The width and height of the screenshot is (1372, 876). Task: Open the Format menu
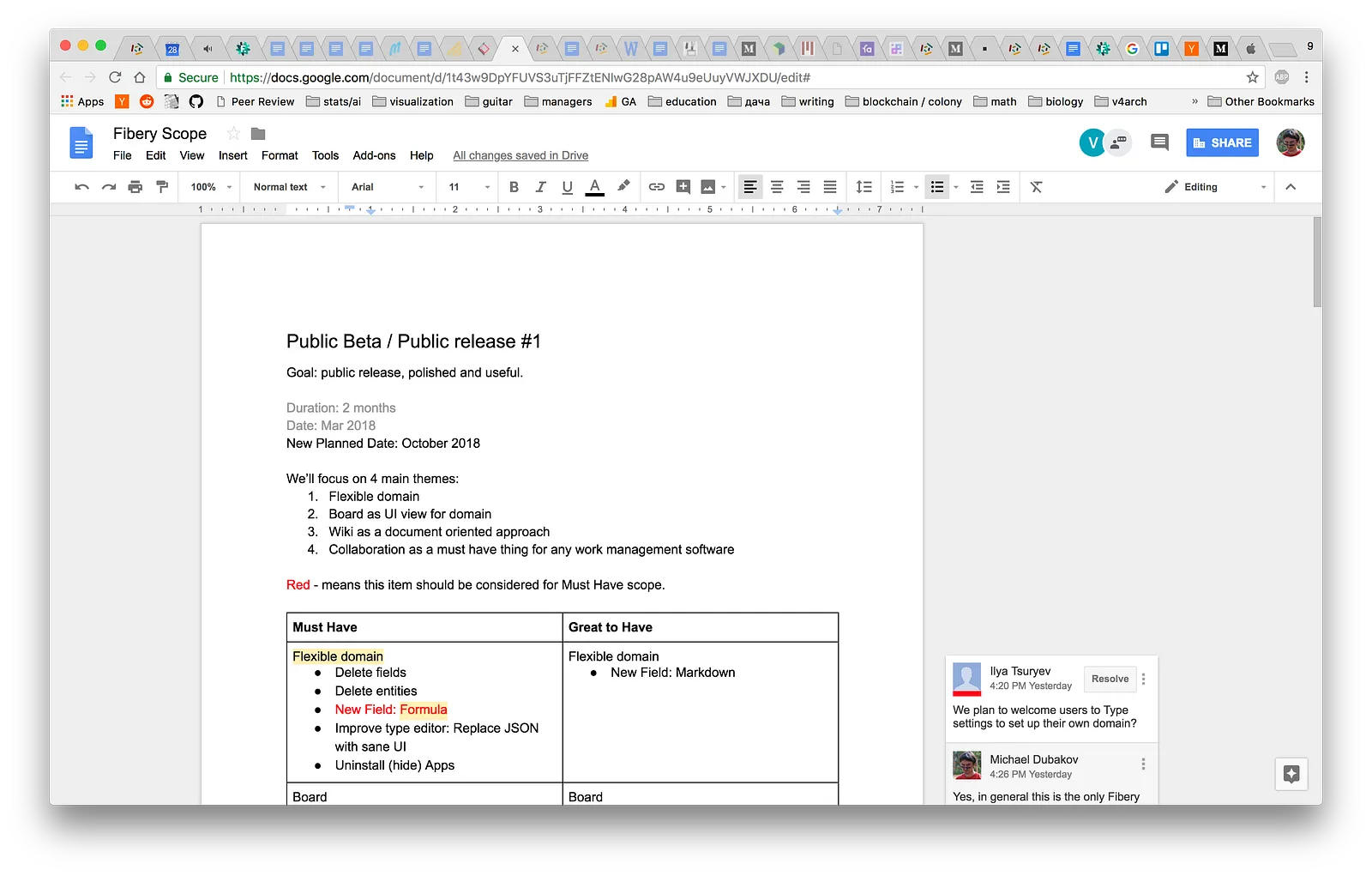point(280,155)
